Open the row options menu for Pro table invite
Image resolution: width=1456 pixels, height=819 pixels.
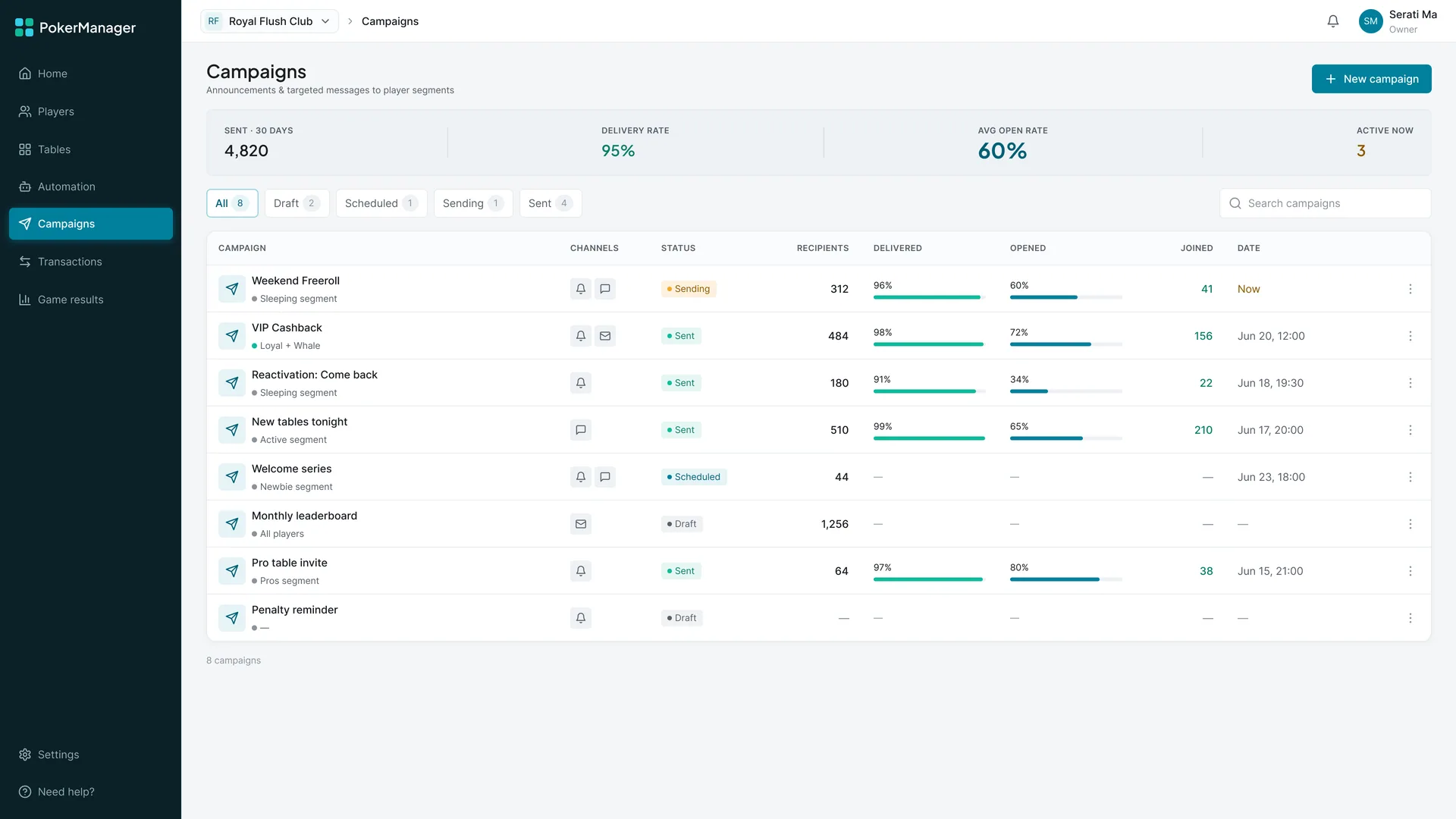[x=1410, y=571]
